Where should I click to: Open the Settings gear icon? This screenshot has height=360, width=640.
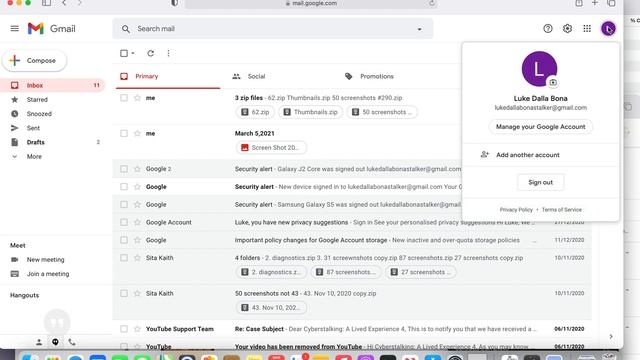tap(567, 29)
